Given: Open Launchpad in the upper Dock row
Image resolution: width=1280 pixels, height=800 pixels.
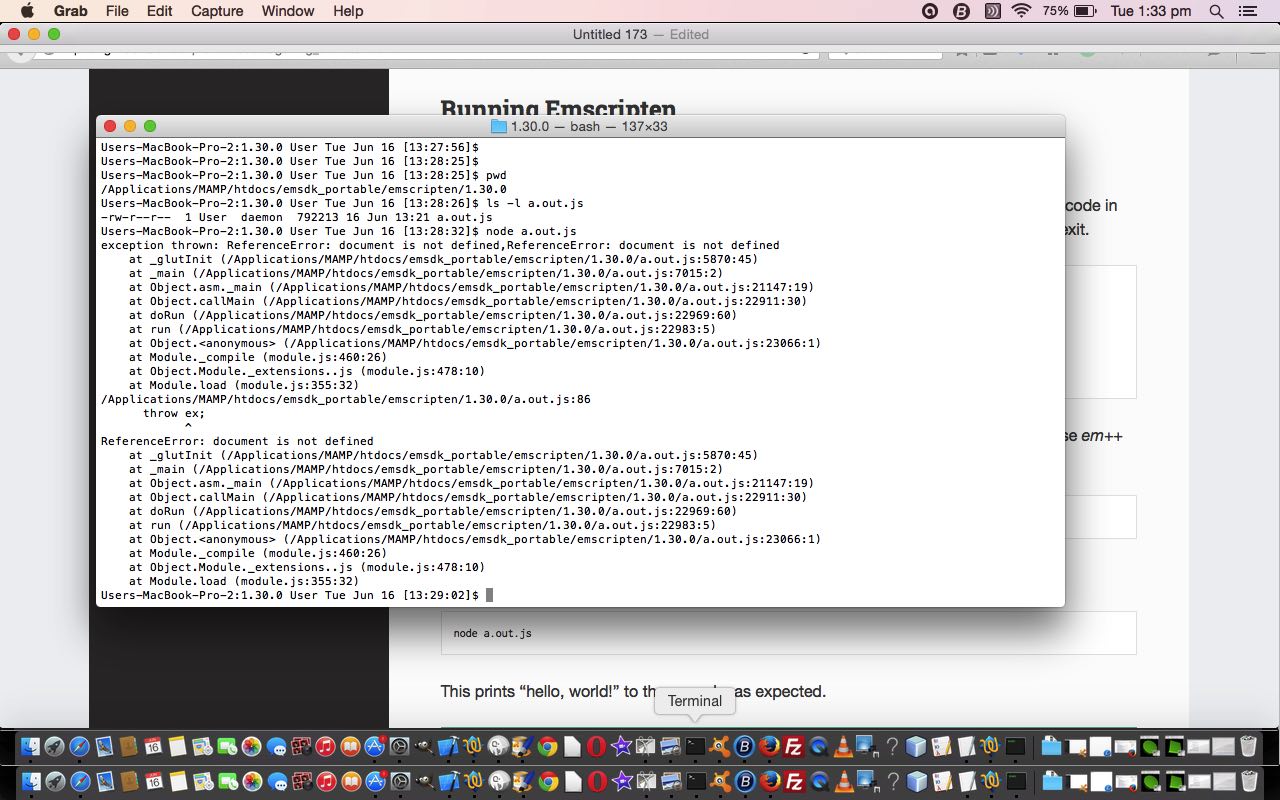Looking at the screenshot, I should tap(54, 746).
